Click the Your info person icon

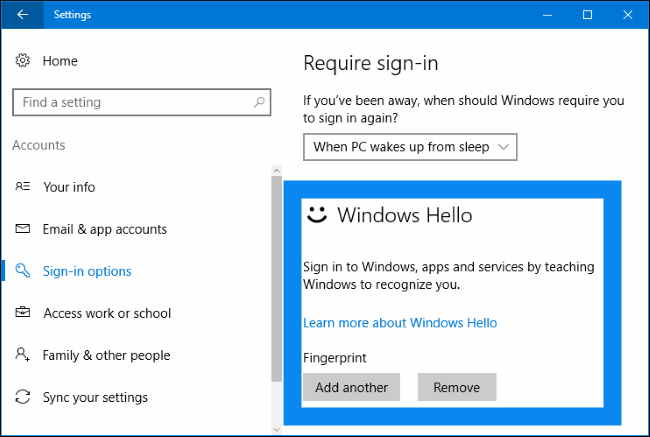tap(23, 187)
